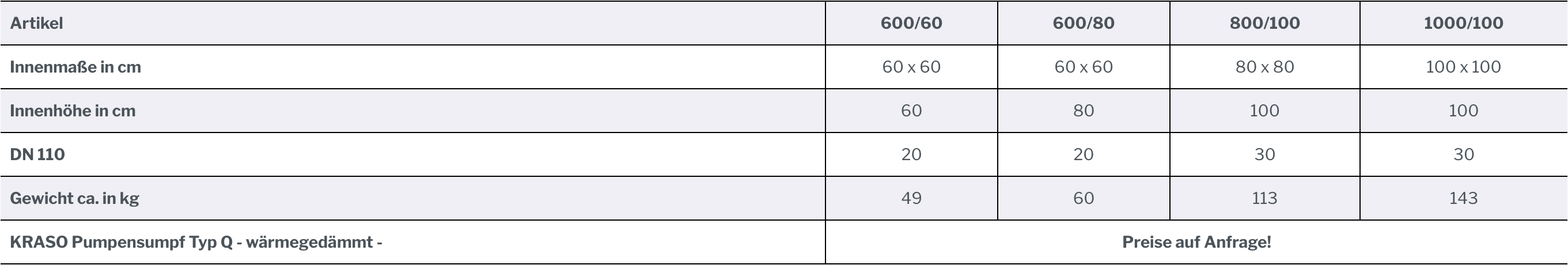
Task: Select weight value 49
Action: pos(911,199)
